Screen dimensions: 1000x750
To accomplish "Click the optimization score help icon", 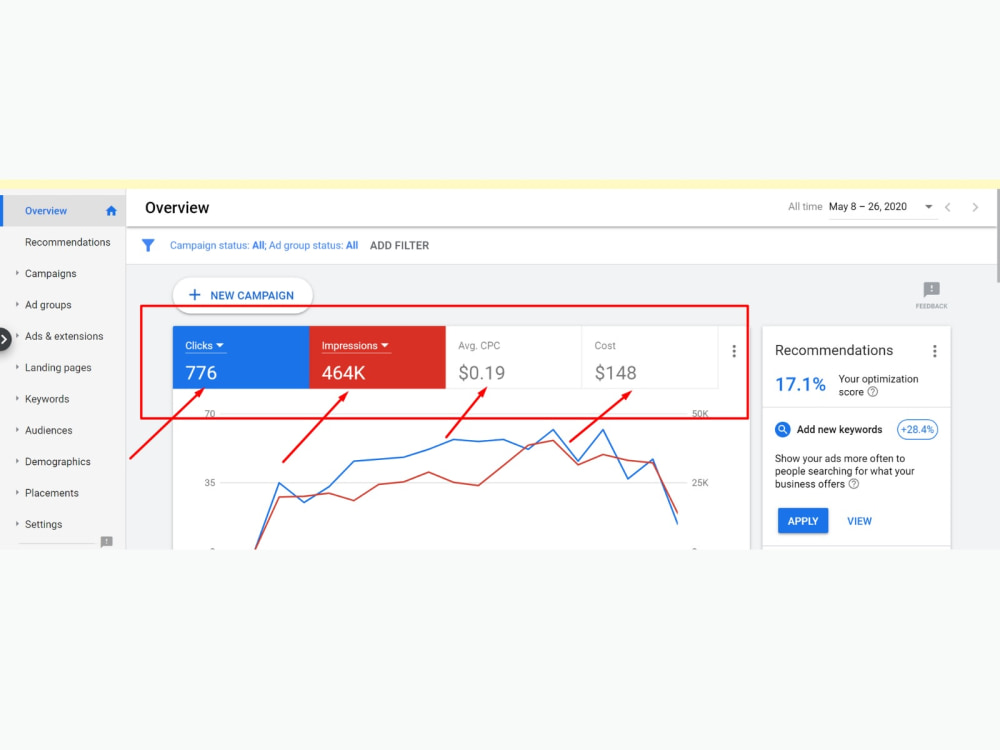I will coord(873,392).
